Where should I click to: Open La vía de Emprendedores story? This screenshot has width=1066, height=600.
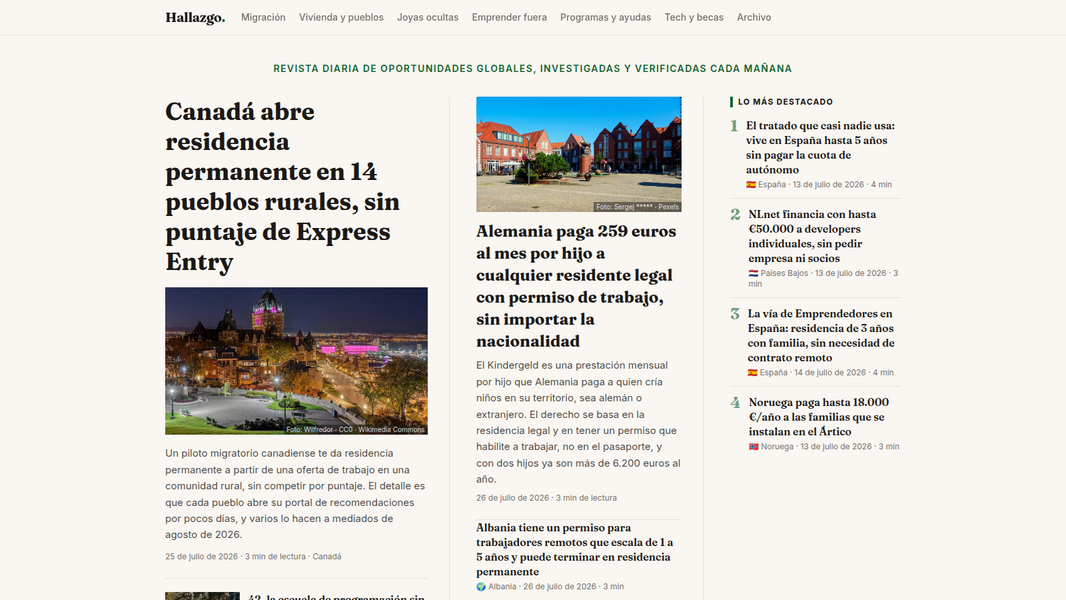[x=823, y=336]
